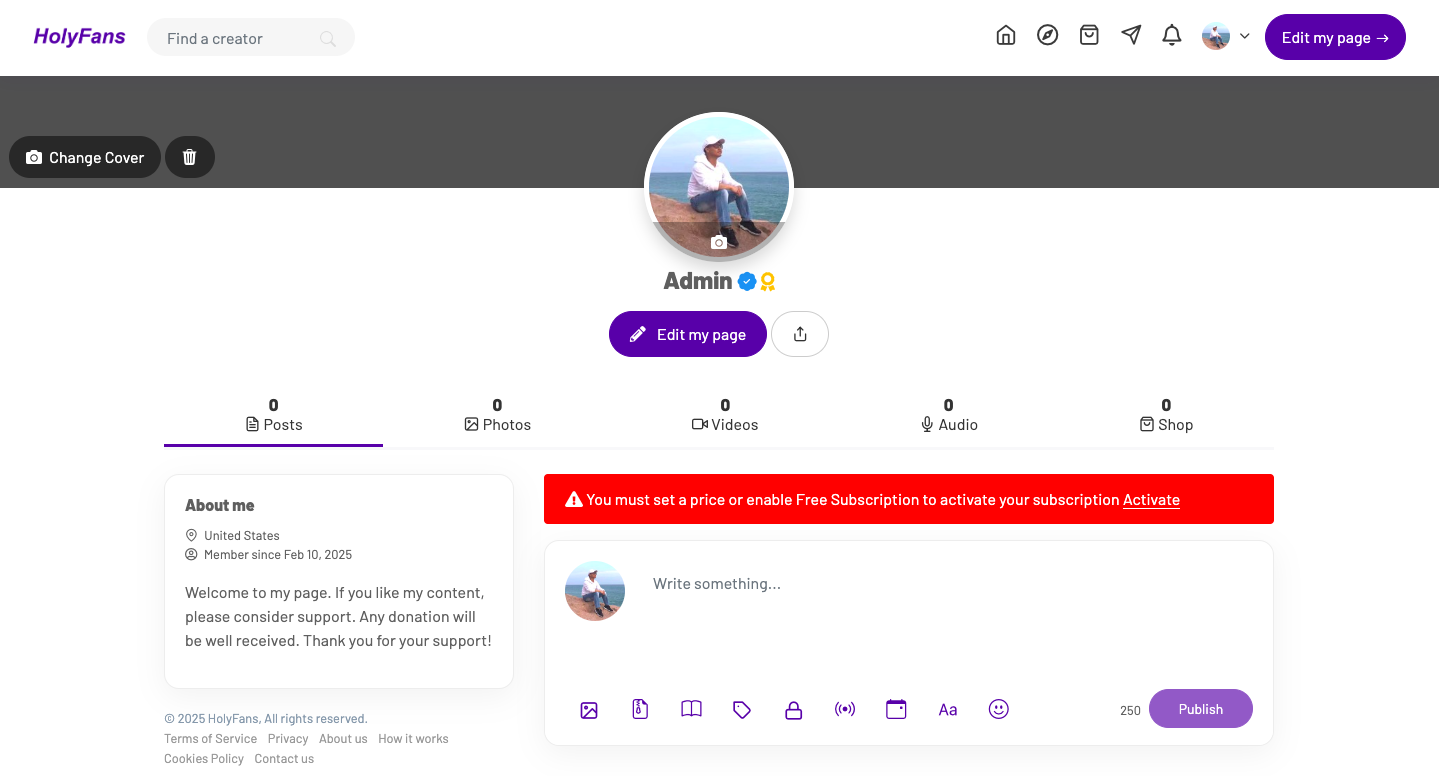The image size is (1439, 776).
Task: Switch to the Shop tab
Action: tap(1166, 416)
